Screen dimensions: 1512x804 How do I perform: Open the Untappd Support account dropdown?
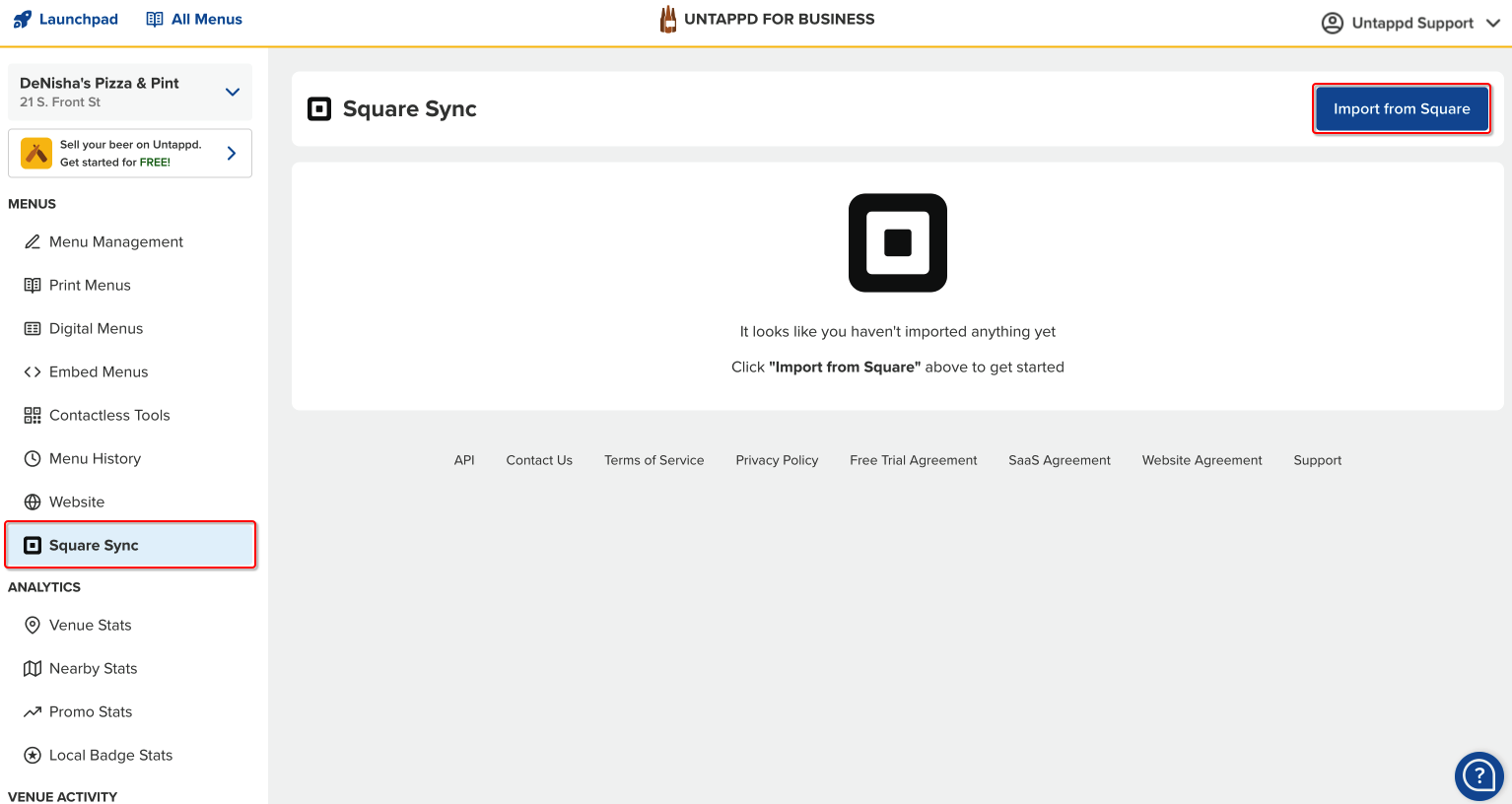[1410, 23]
